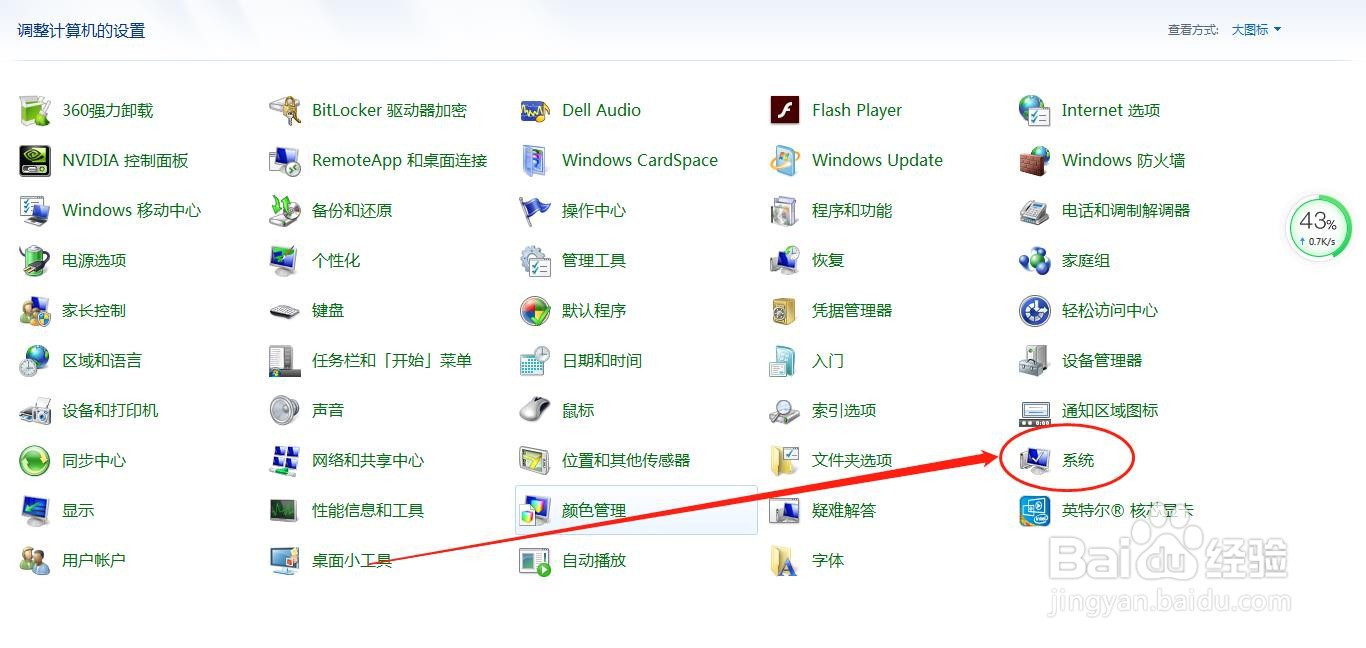Open 凭据管理器 safe icon
This screenshot has height=648, width=1366.
(785, 310)
